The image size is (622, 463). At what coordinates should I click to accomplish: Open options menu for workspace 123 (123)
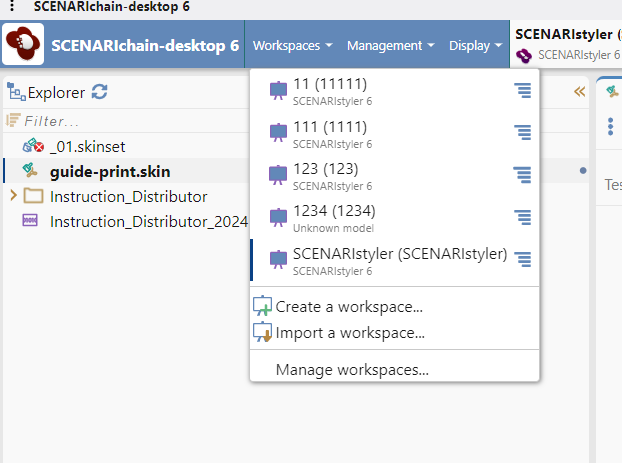(523, 175)
